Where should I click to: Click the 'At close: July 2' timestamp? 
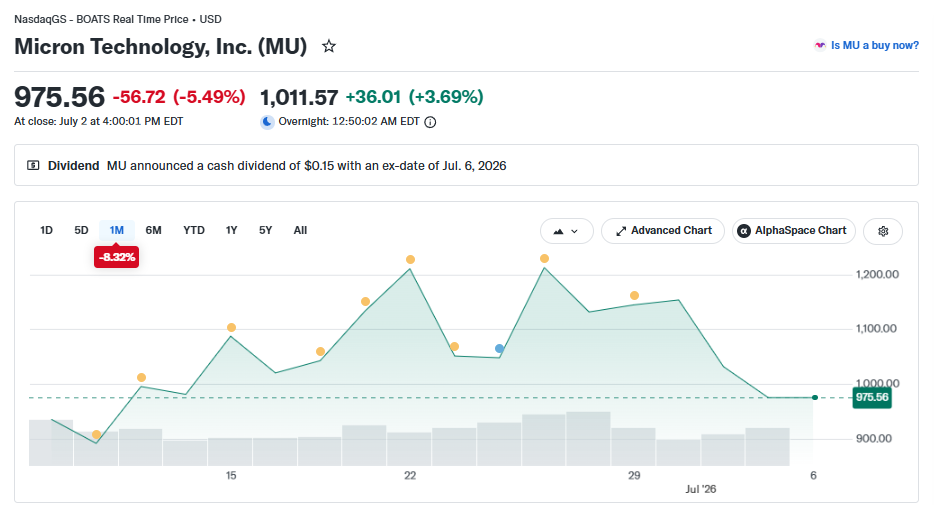coord(99,121)
